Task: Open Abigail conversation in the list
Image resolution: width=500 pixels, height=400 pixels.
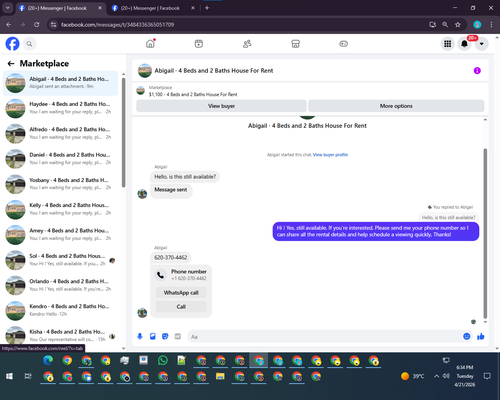Action: click(60, 83)
